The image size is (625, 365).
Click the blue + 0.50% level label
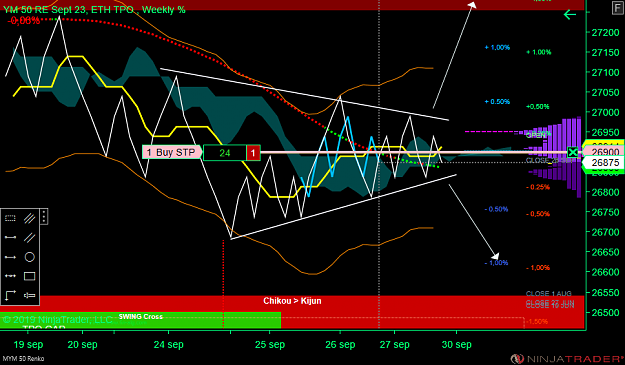497,102
